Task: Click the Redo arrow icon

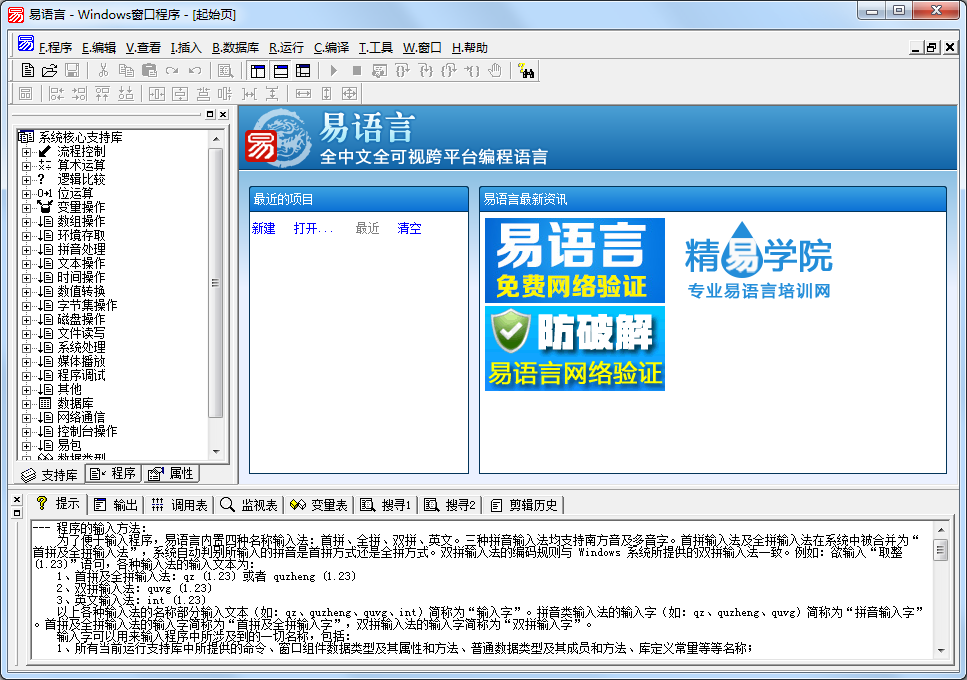Action: pyautogui.click(x=172, y=71)
